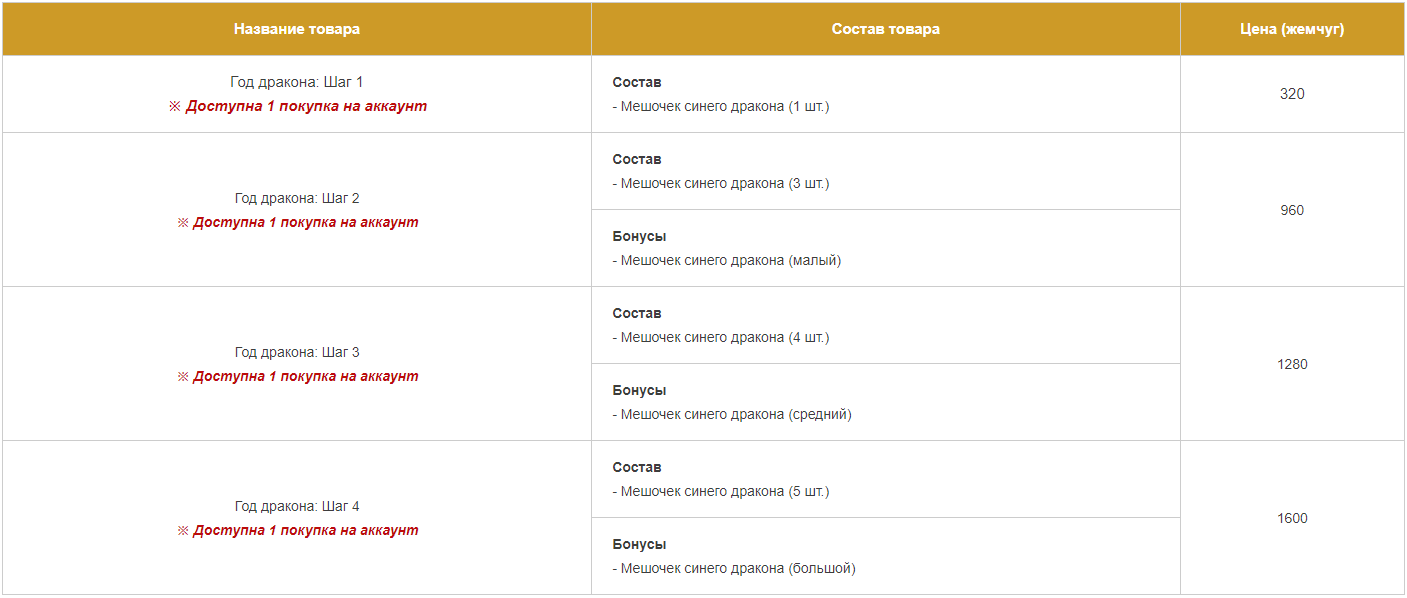Screen dimensions: 1407x598
Task: Click 'Мешочек синего дракона (большой)' bonus item
Action: click(734, 568)
